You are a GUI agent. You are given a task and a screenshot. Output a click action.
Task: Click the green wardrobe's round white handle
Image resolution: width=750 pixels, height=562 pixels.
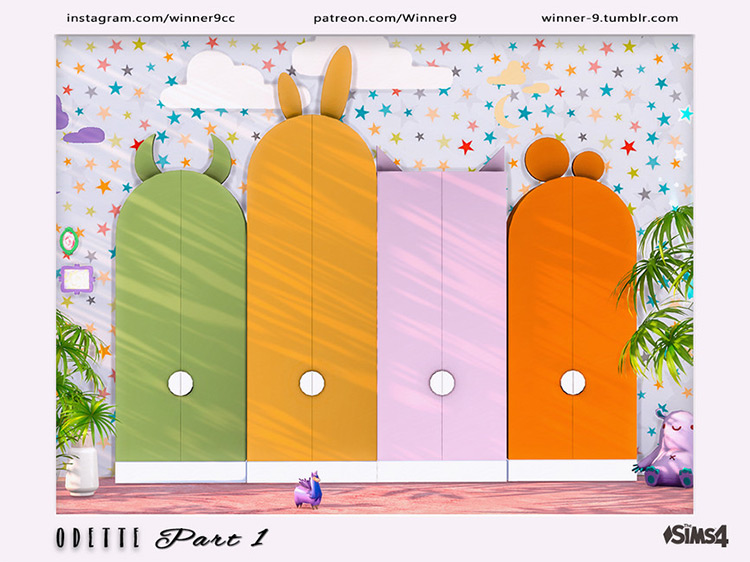tap(180, 383)
